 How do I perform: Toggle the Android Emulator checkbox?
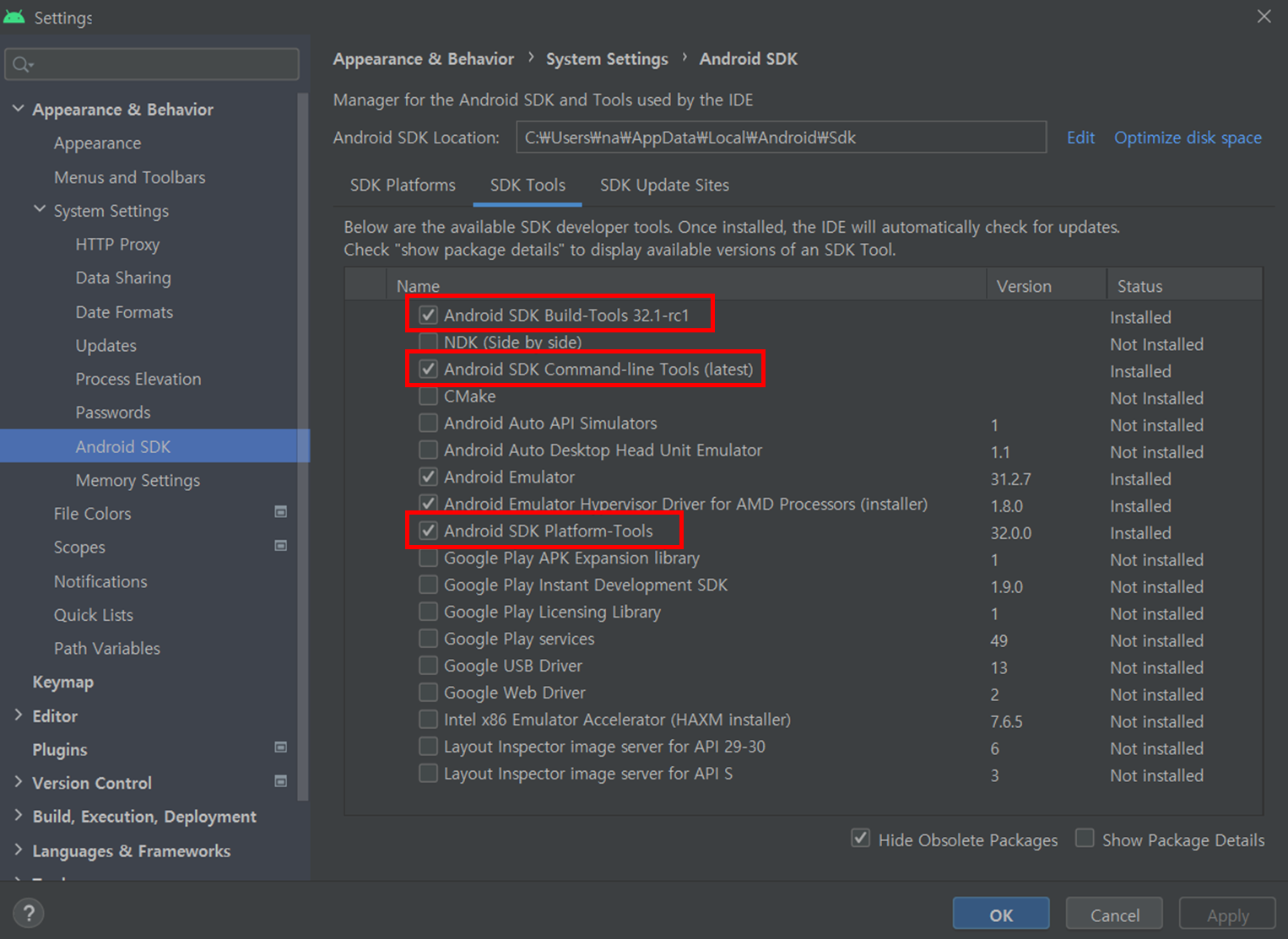coord(429,477)
